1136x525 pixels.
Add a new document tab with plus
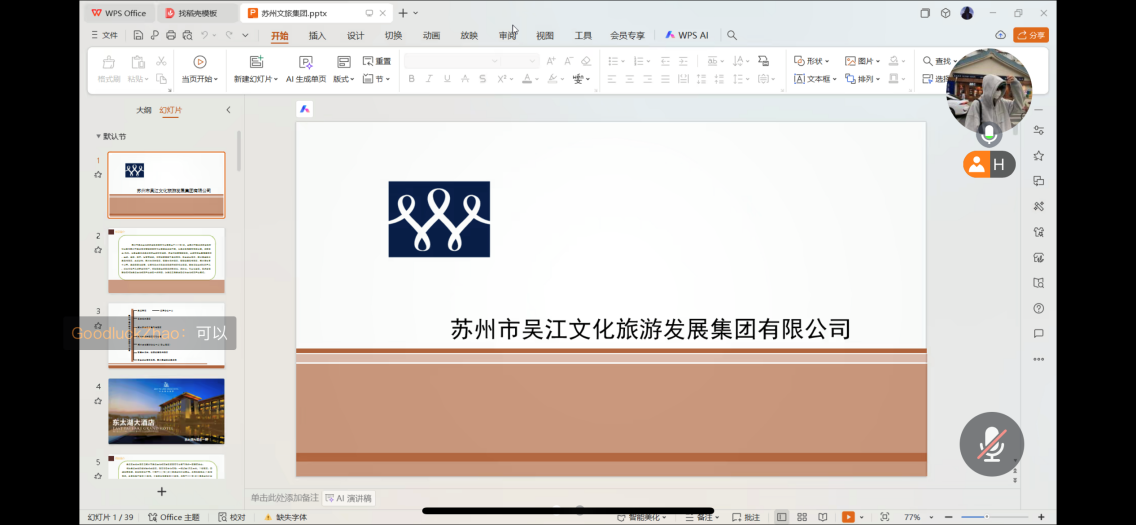pyautogui.click(x=403, y=13)
